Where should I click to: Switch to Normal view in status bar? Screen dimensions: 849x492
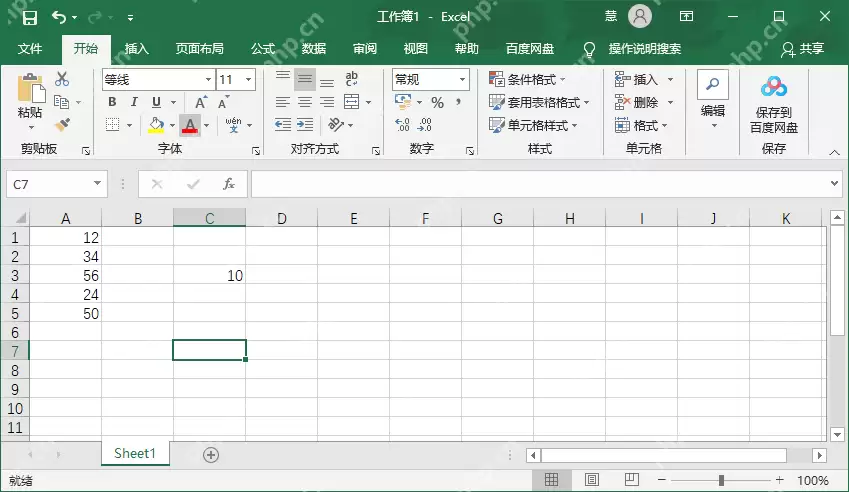click(x=551, y=480)
